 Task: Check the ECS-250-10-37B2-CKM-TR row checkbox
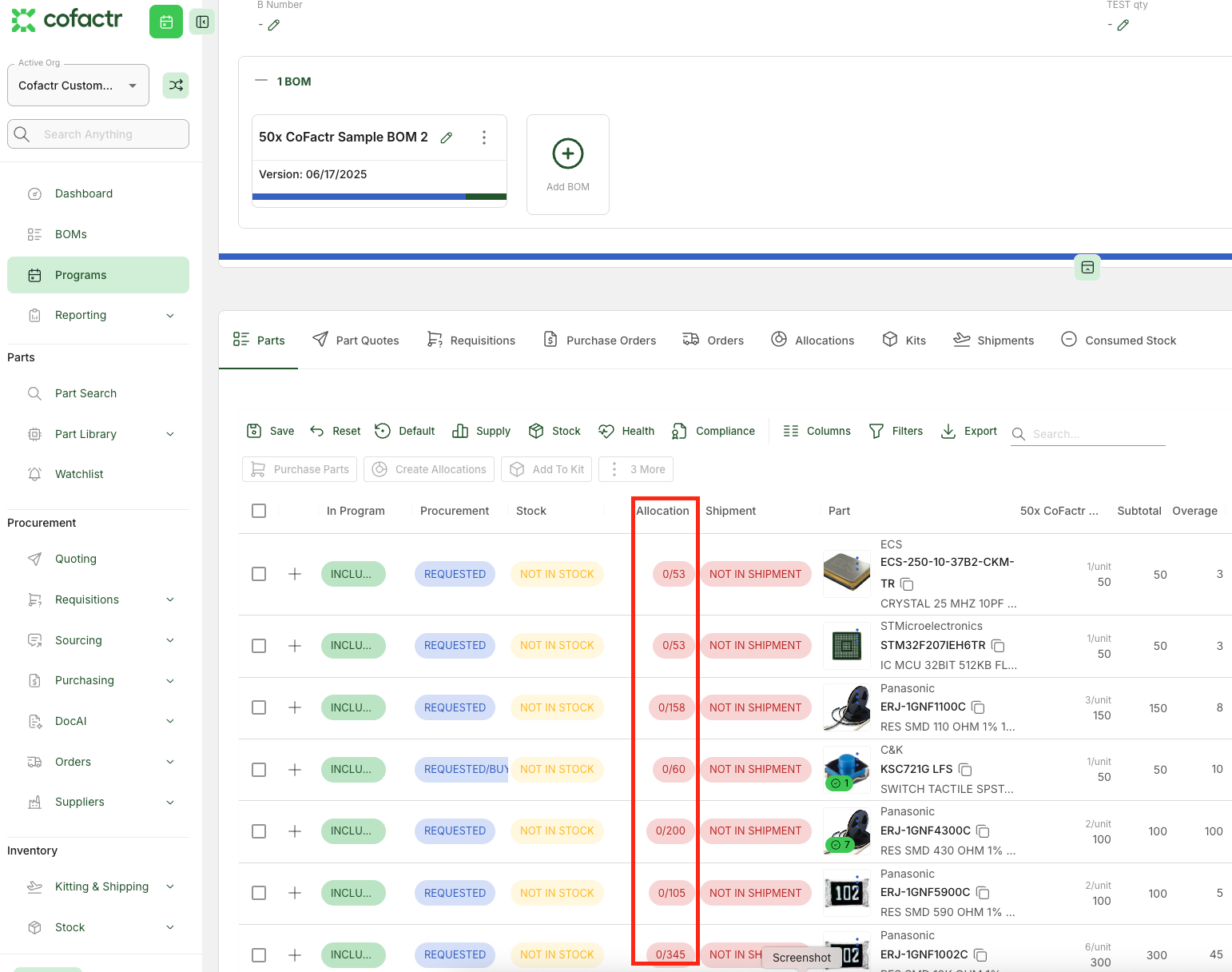[x=259, y=574]
